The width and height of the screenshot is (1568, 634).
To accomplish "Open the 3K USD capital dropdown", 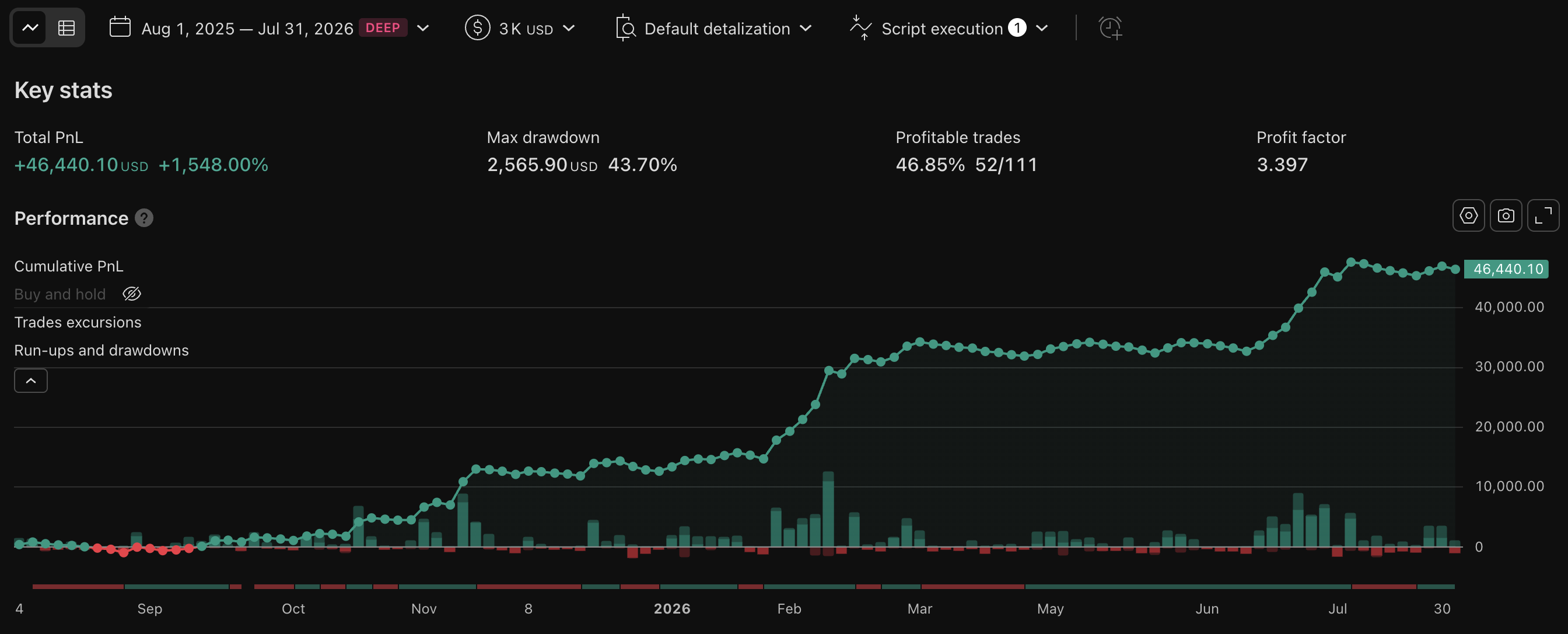I will [x=569, y=28].
